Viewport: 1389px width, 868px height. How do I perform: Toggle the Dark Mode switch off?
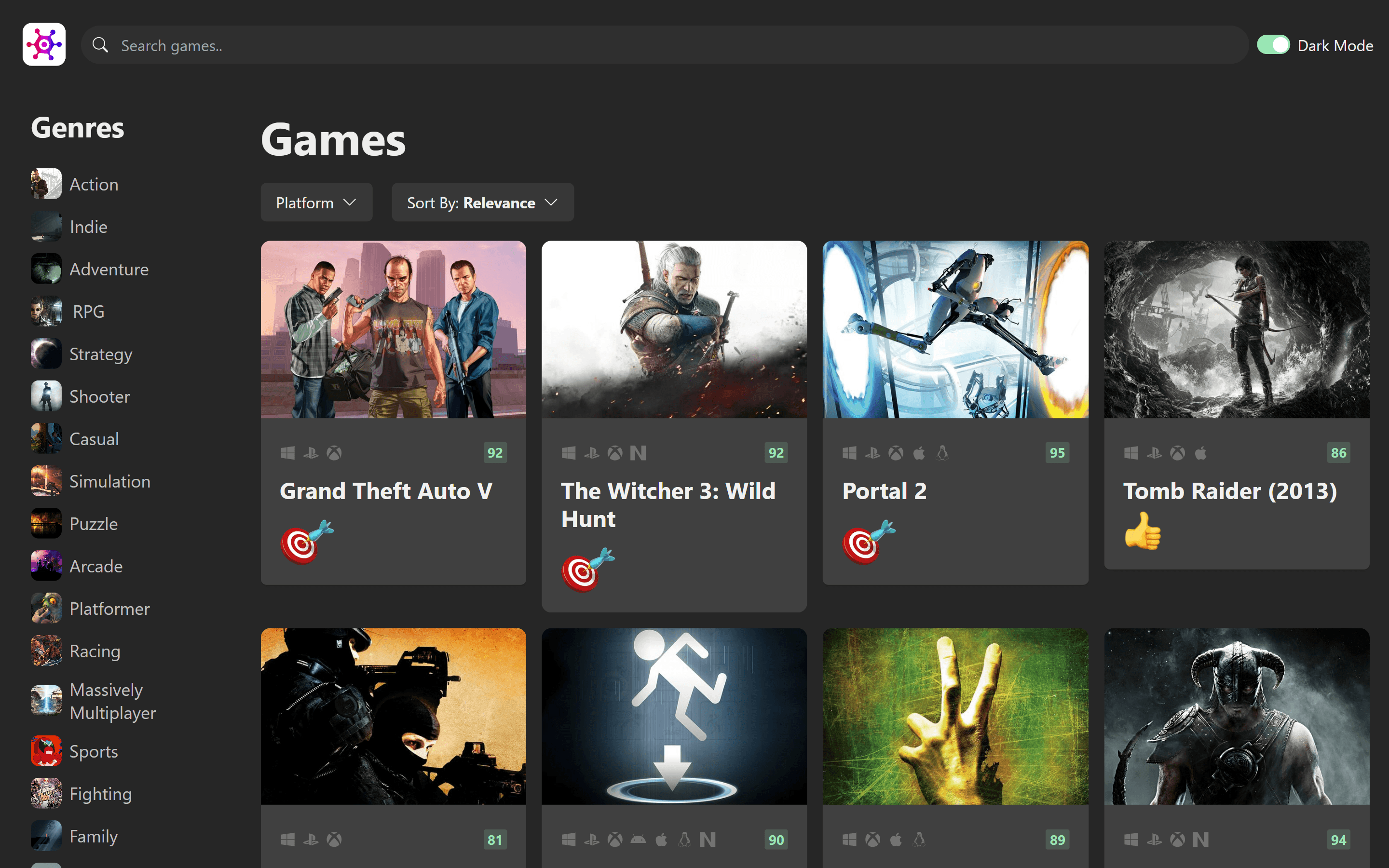click(1272, 45)
